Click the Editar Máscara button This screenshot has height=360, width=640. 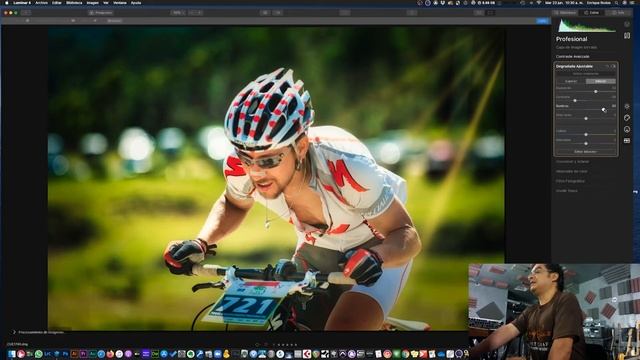tap(585, 151)
